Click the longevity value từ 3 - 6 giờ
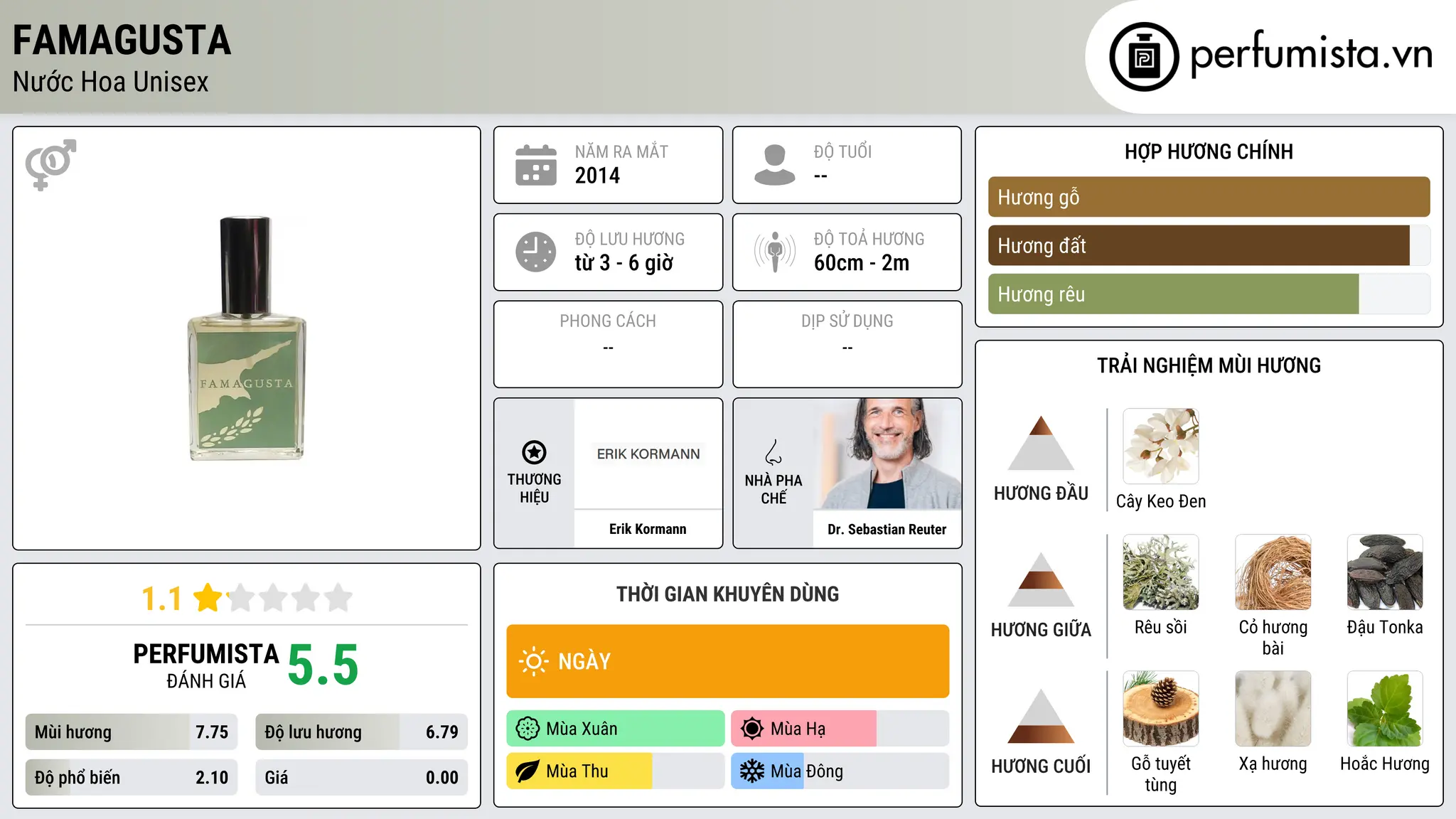 (624, 263)
